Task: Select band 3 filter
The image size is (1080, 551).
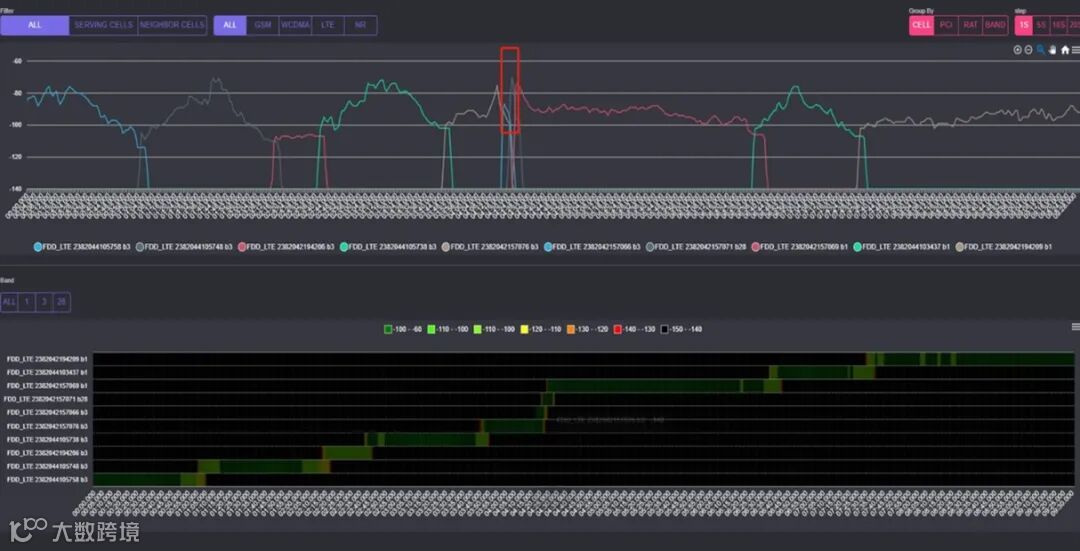Action: (44, 302)
